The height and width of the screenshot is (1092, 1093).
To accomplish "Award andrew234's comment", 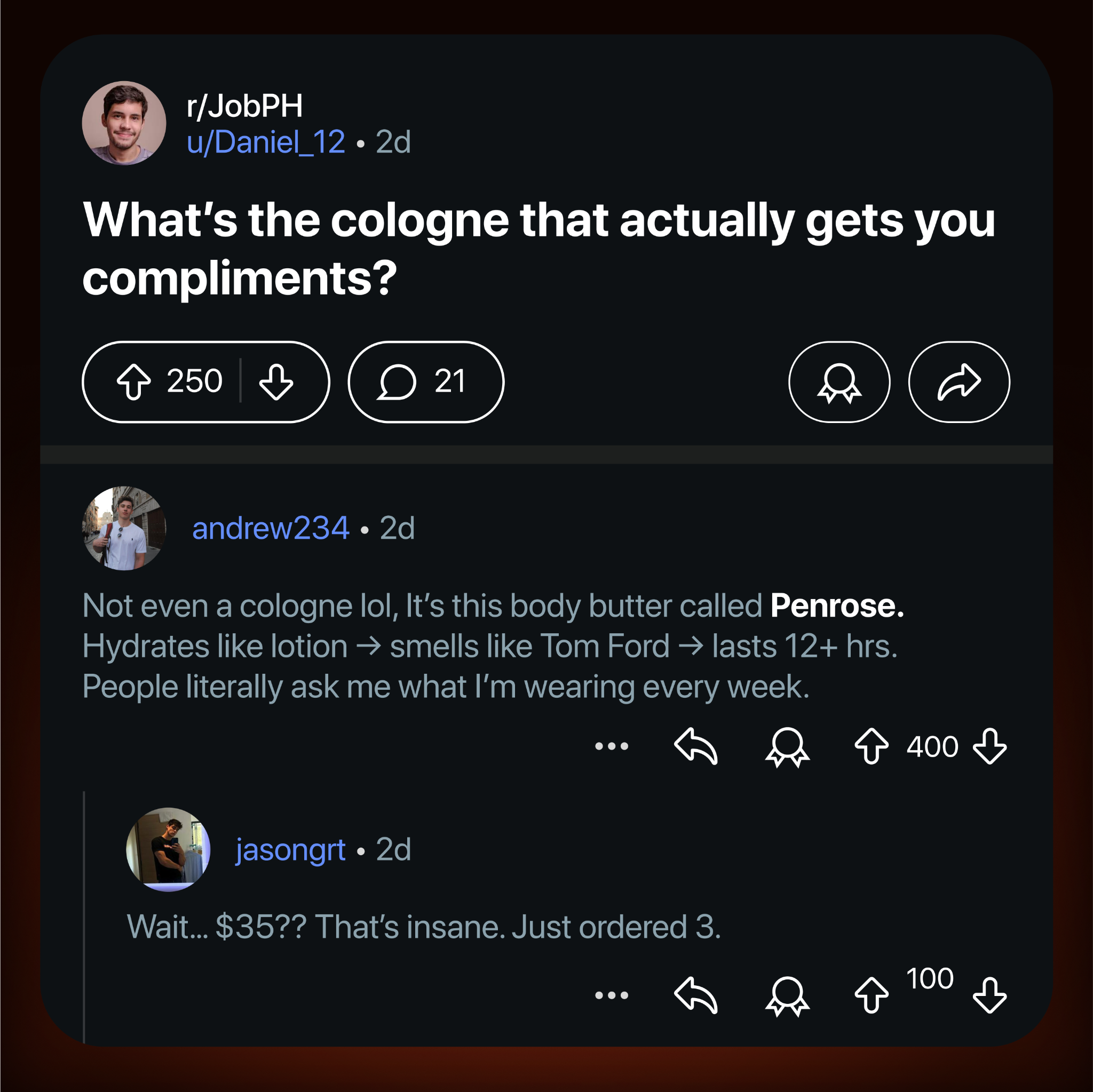I will (787, 747).
